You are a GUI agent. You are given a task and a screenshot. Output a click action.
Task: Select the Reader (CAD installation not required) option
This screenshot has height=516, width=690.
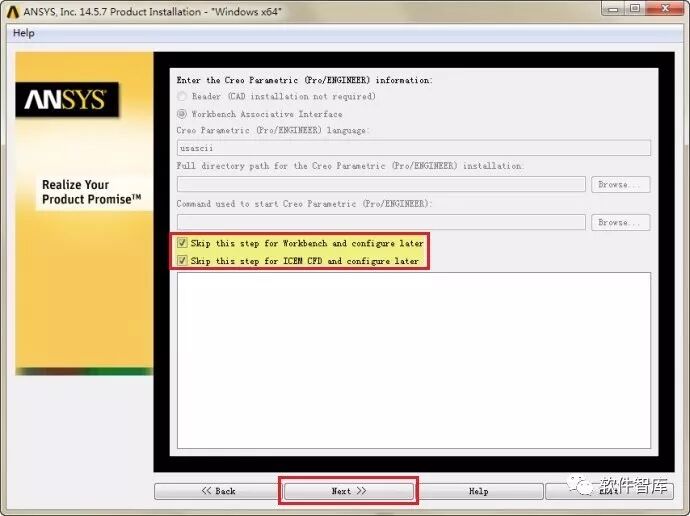pos(181,96)
